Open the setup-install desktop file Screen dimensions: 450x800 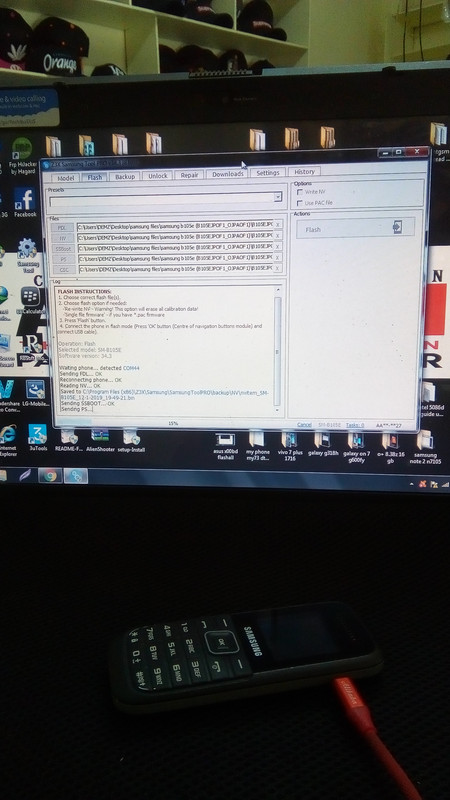coord(131,440)
